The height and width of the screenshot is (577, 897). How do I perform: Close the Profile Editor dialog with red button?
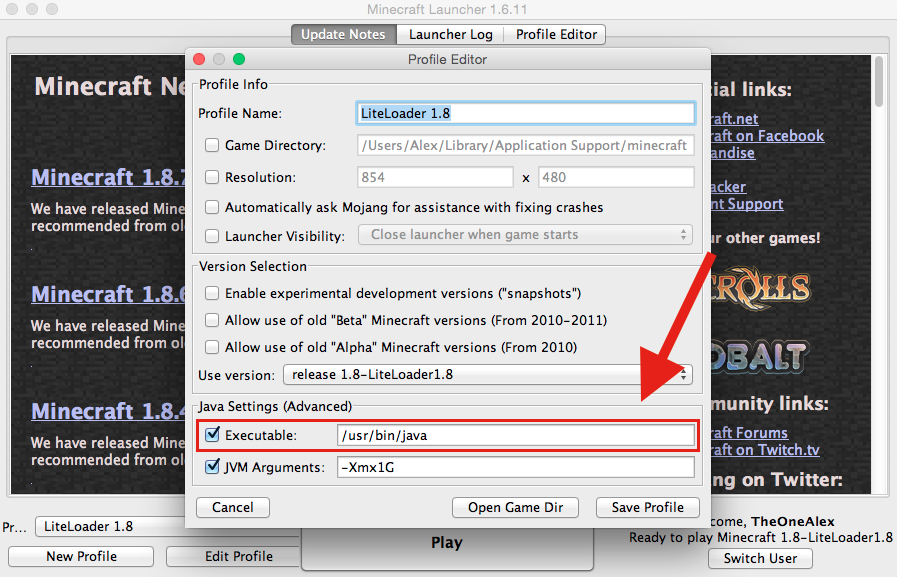tap(199, 59)
